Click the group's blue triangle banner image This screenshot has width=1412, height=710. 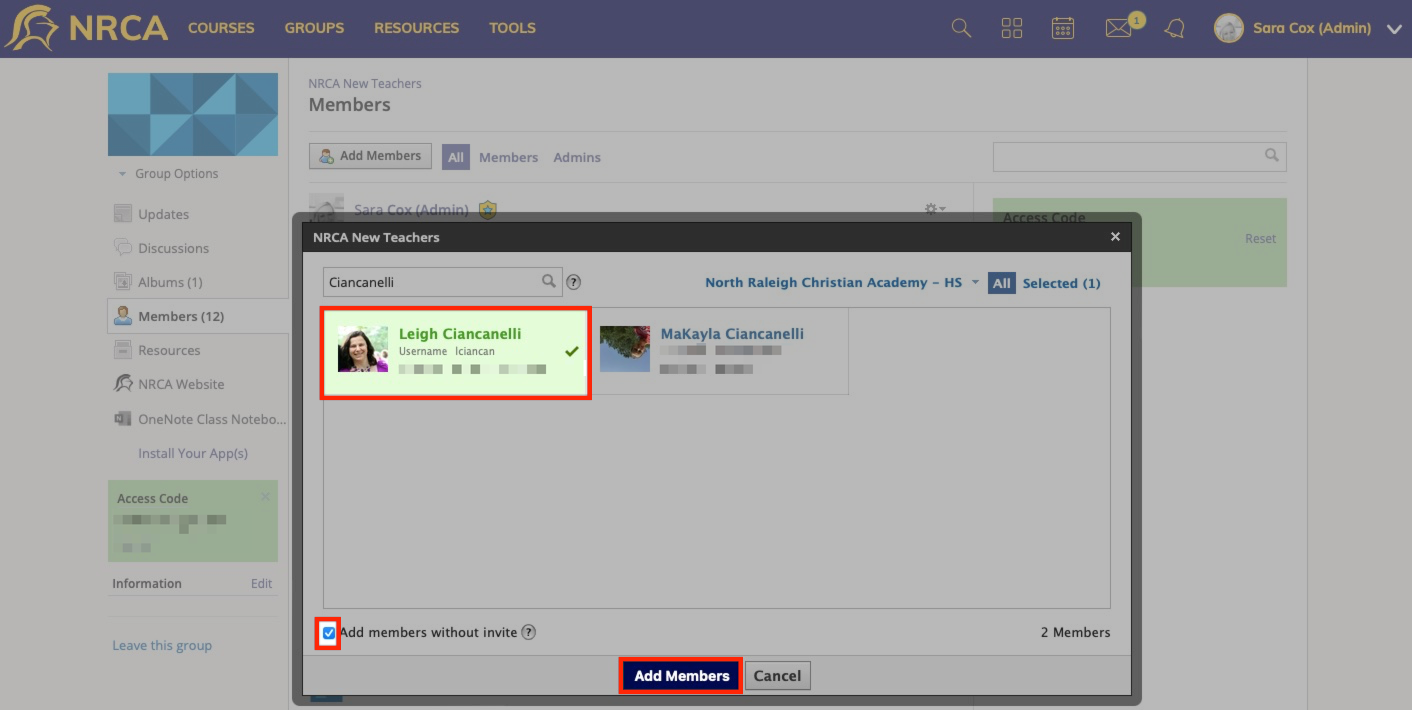click(x=193, y=114)
